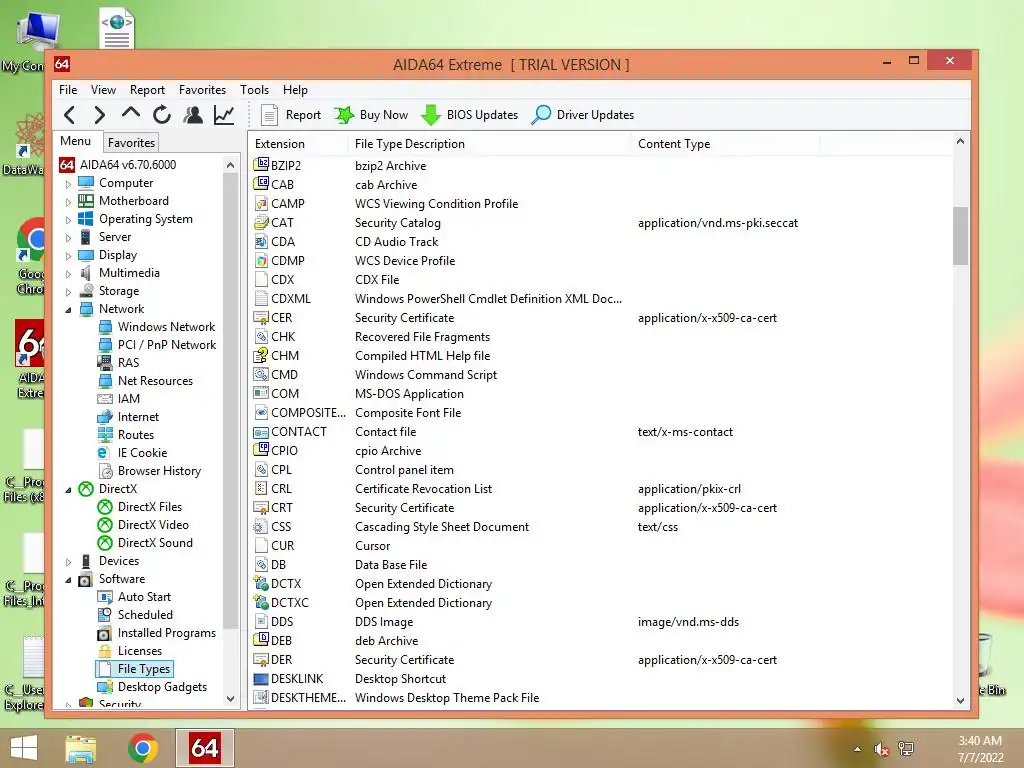This screenshot has height=768, width=1024.
Task: Click the up-level arrow toolbar icon
Action: (131, 114)
